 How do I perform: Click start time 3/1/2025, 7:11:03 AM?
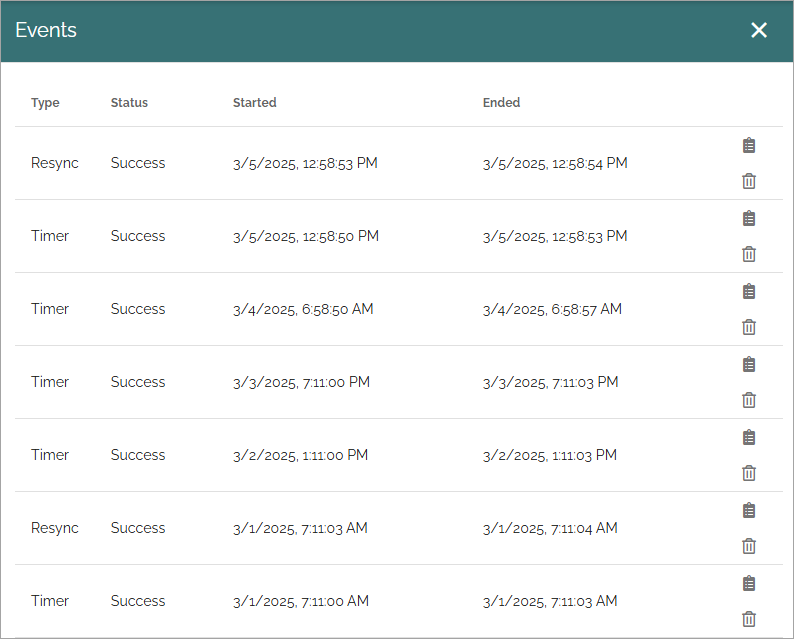[300, 528]
